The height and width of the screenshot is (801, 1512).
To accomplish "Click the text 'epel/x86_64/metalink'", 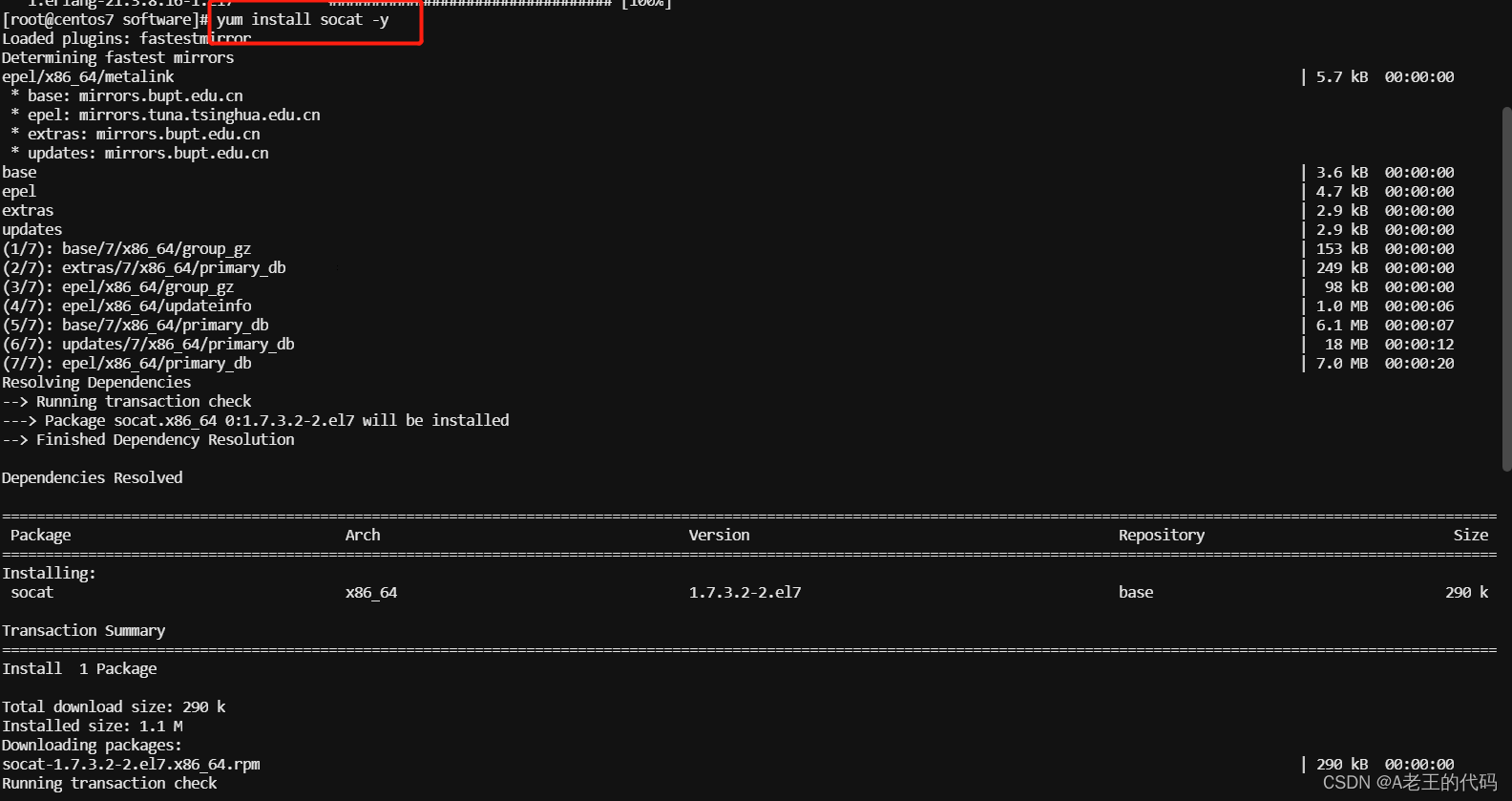I will click(88, 76).
